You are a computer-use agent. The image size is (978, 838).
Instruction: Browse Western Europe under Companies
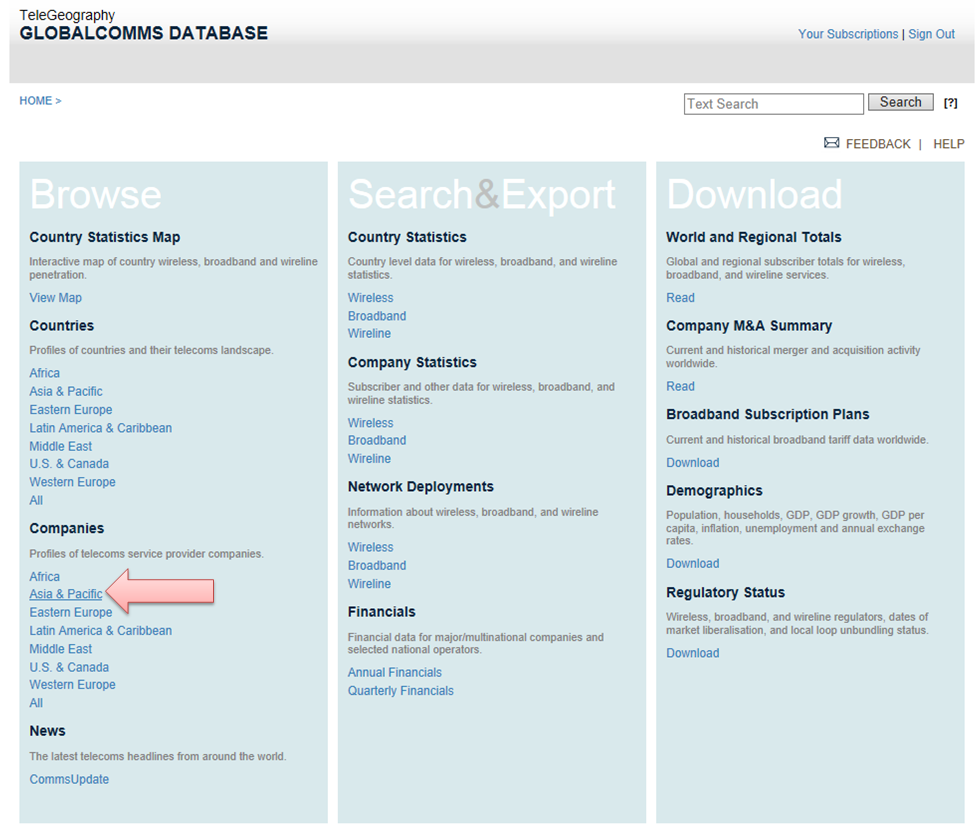(72, 685)
